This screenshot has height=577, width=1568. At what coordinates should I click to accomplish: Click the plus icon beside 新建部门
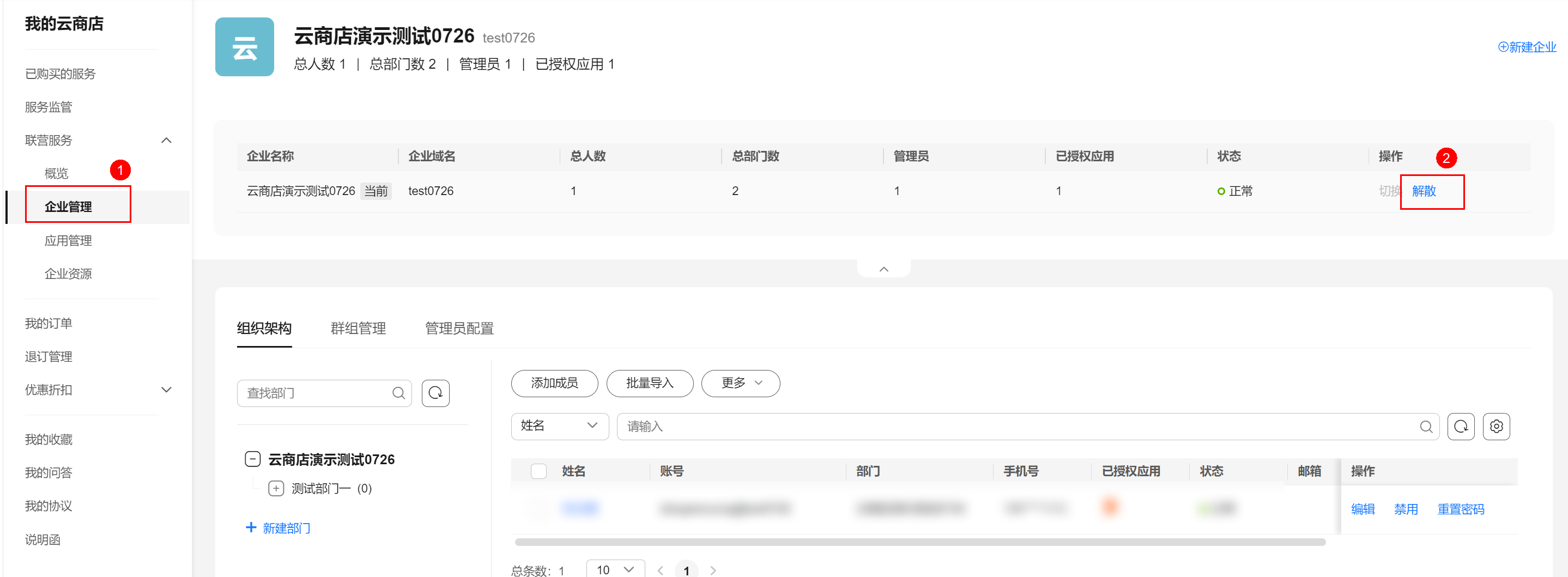(x=251, y=528)
